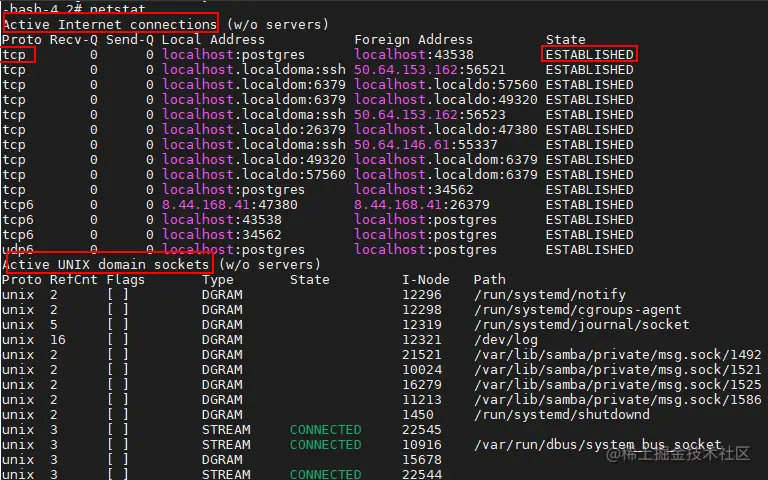Click the I-Node value 12298
Viewport: 768px width, 480px height.
422,310
